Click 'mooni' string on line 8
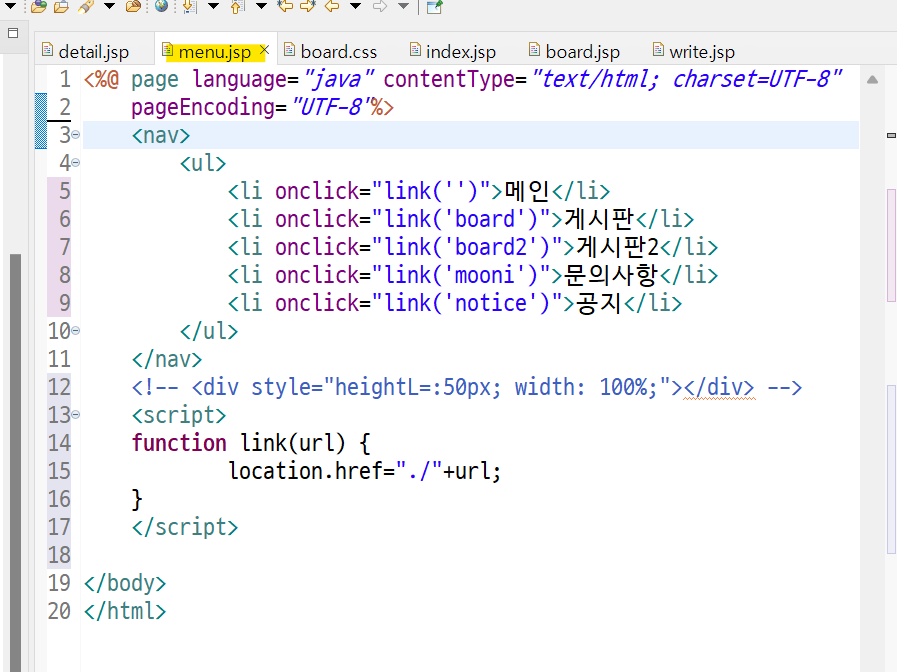 [x=485, y=275]
